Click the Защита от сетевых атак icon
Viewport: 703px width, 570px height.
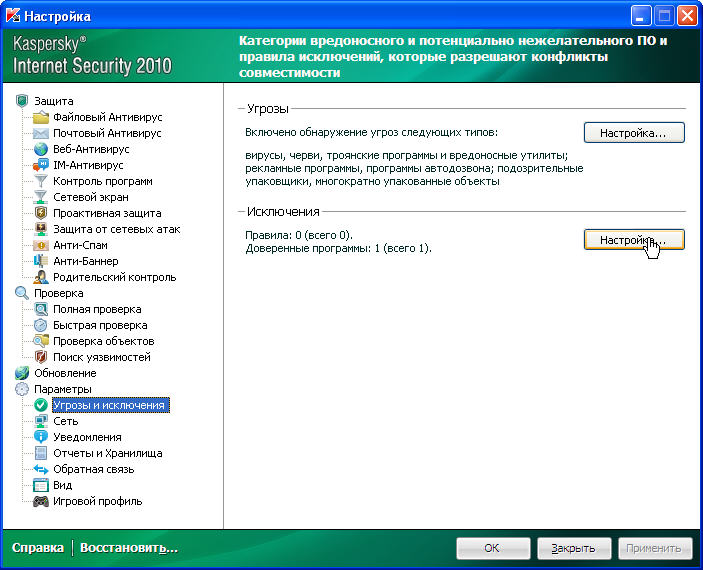pos(41,229)
